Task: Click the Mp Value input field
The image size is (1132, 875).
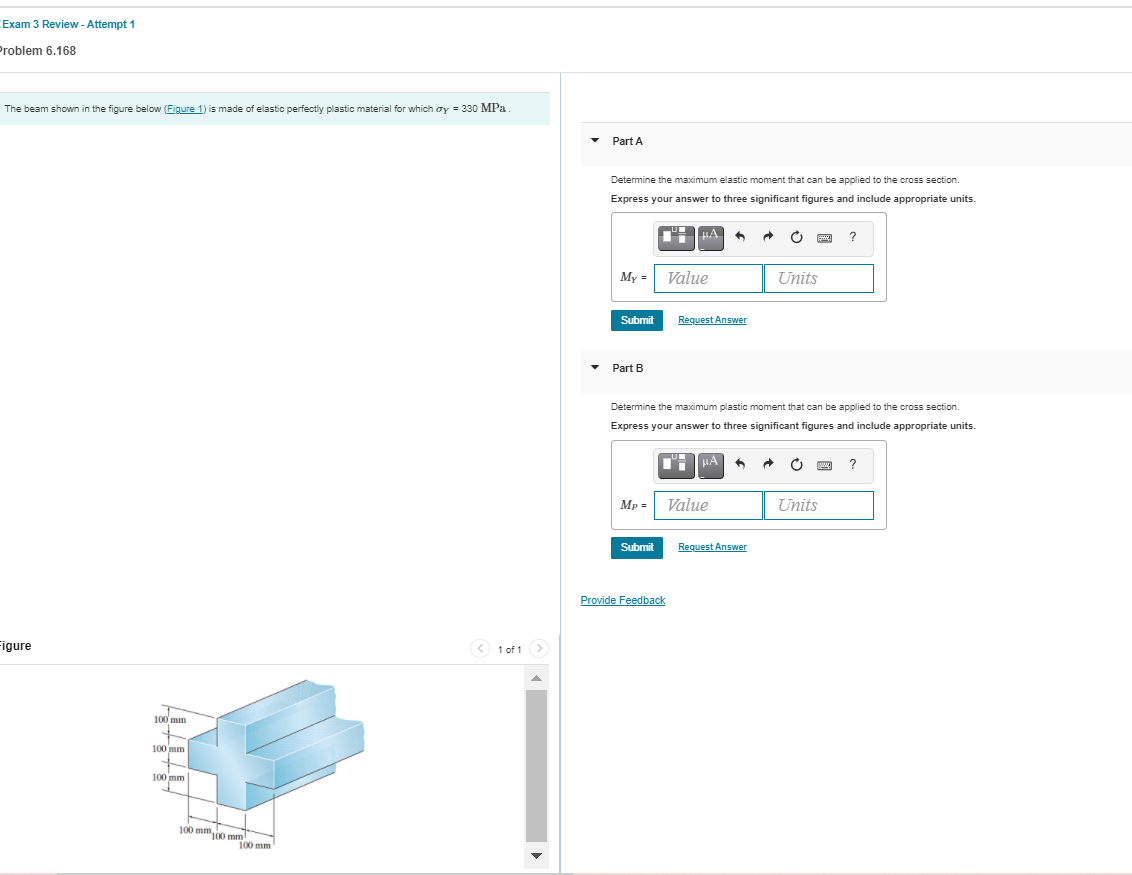Action: pyautogui.click(x=708, y=505)
